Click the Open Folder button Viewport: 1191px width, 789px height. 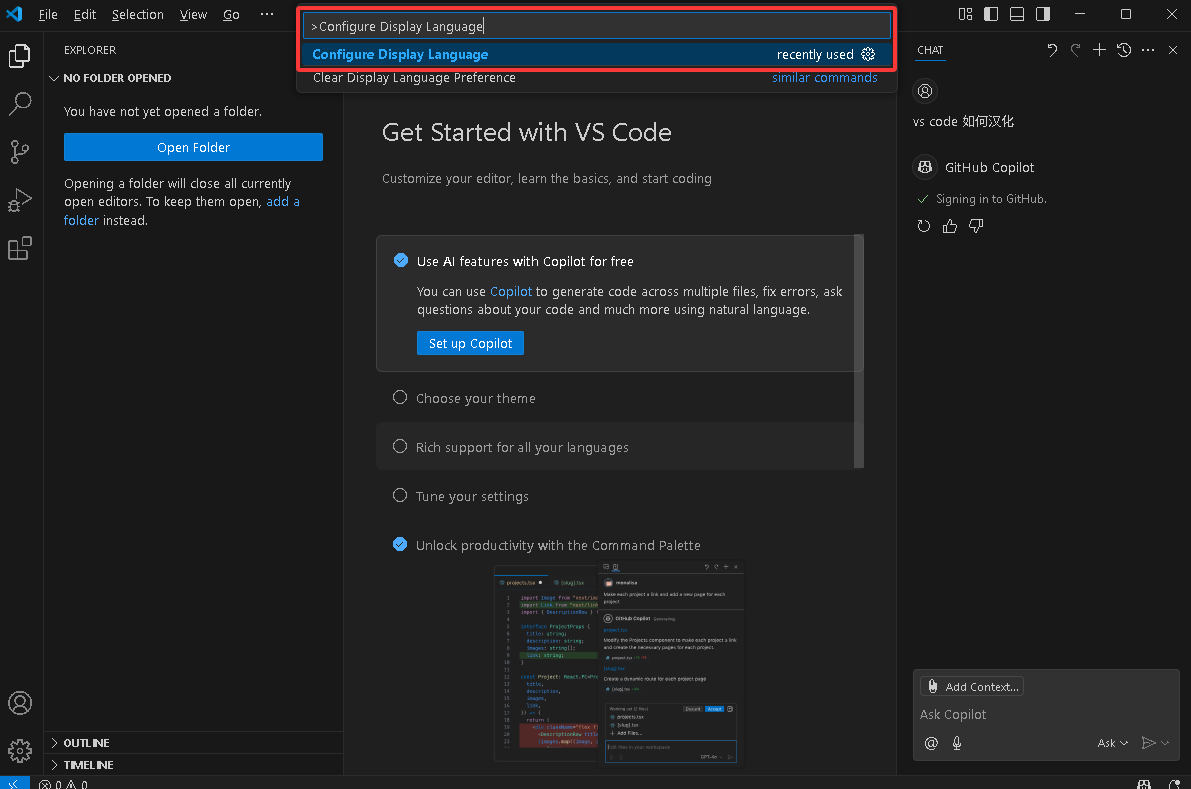click(193, 147)
